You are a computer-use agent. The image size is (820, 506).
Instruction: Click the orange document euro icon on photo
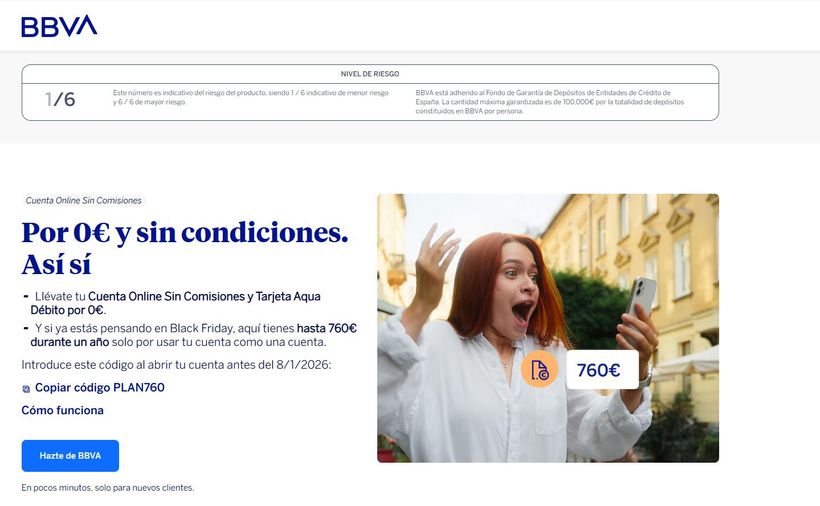539,370
